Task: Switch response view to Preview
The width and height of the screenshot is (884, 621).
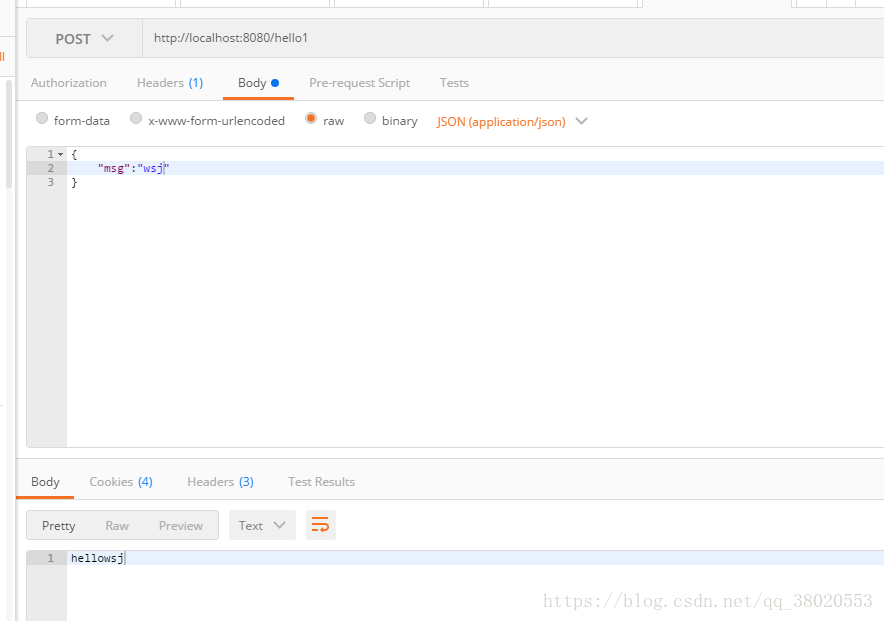Action: [x=180, y=526]
